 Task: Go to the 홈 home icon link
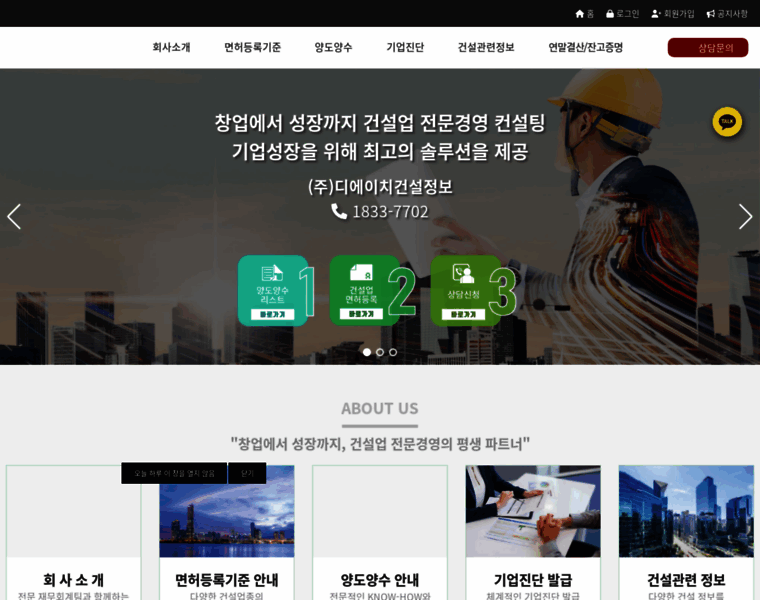click(x=584, y=14)
